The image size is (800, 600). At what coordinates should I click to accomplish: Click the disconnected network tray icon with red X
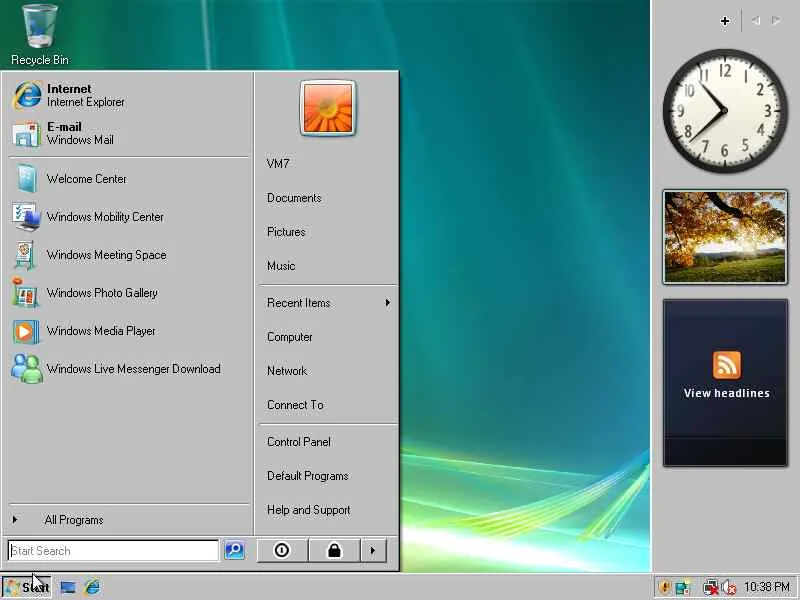[x=710, y=588]
